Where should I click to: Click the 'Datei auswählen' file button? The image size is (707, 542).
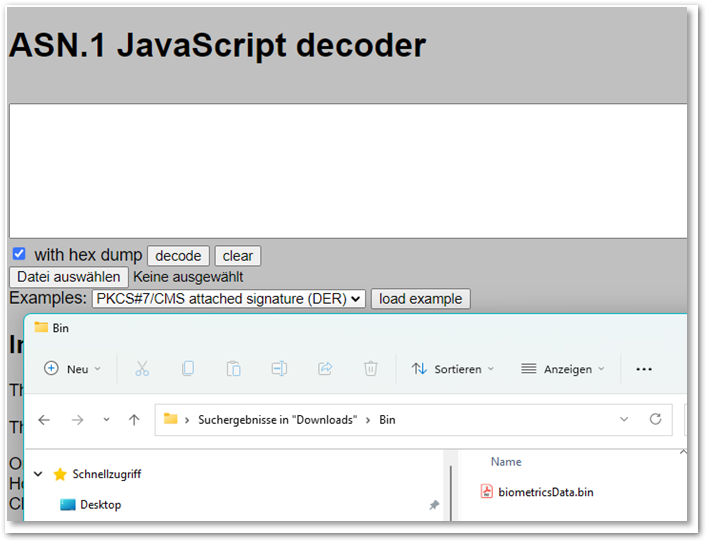point(69,277)
